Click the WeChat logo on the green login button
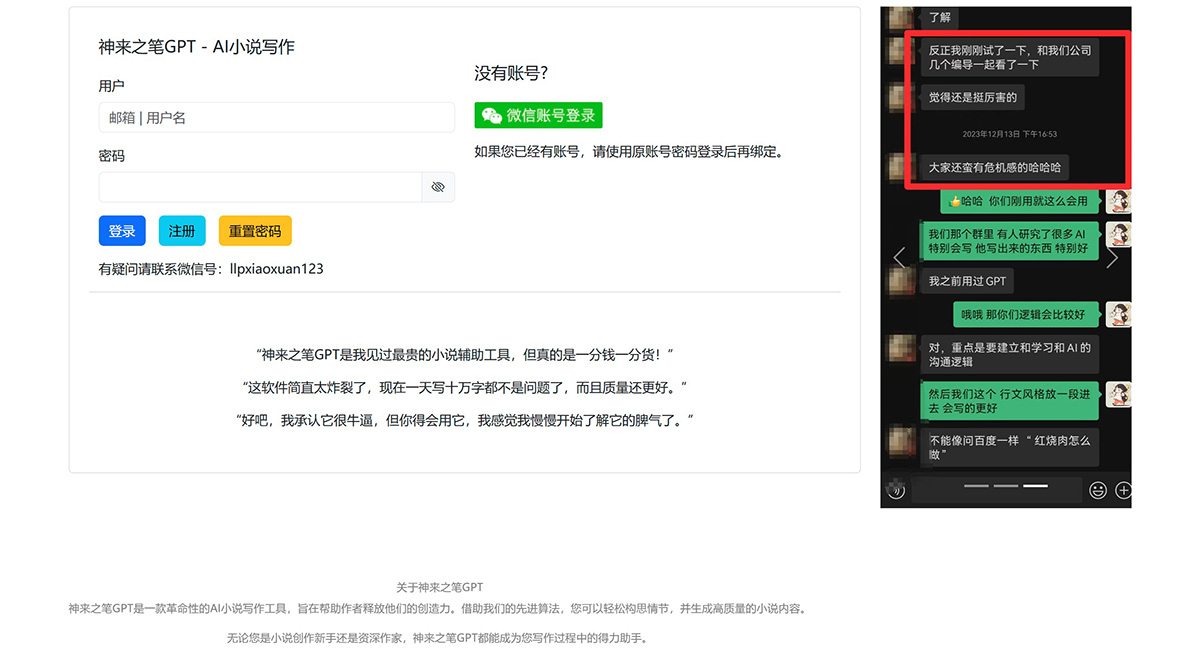Image resolution: width=1200 pixels, height=659 pixels. [490, 115]
